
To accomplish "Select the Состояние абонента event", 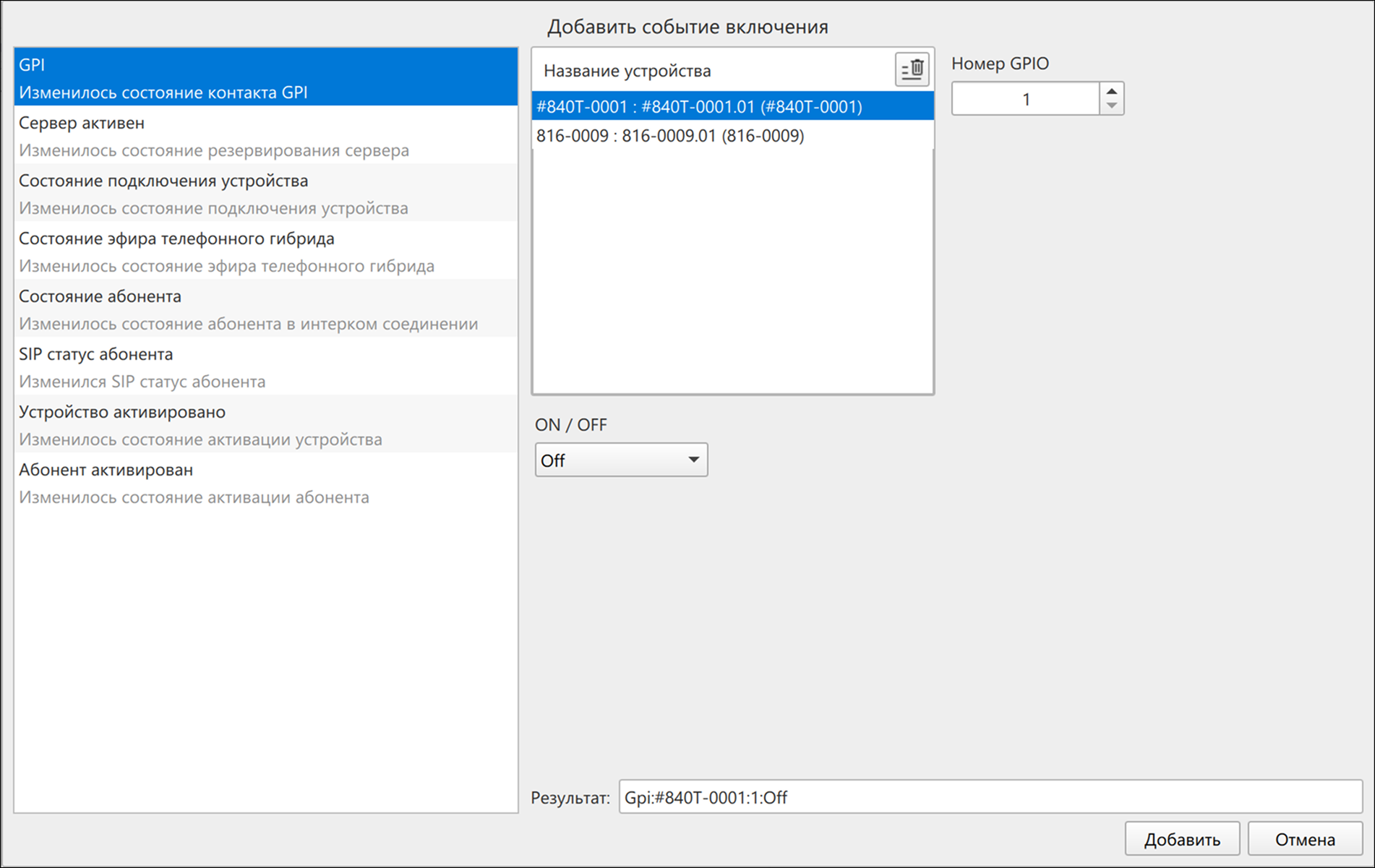I will pos(266,309).
